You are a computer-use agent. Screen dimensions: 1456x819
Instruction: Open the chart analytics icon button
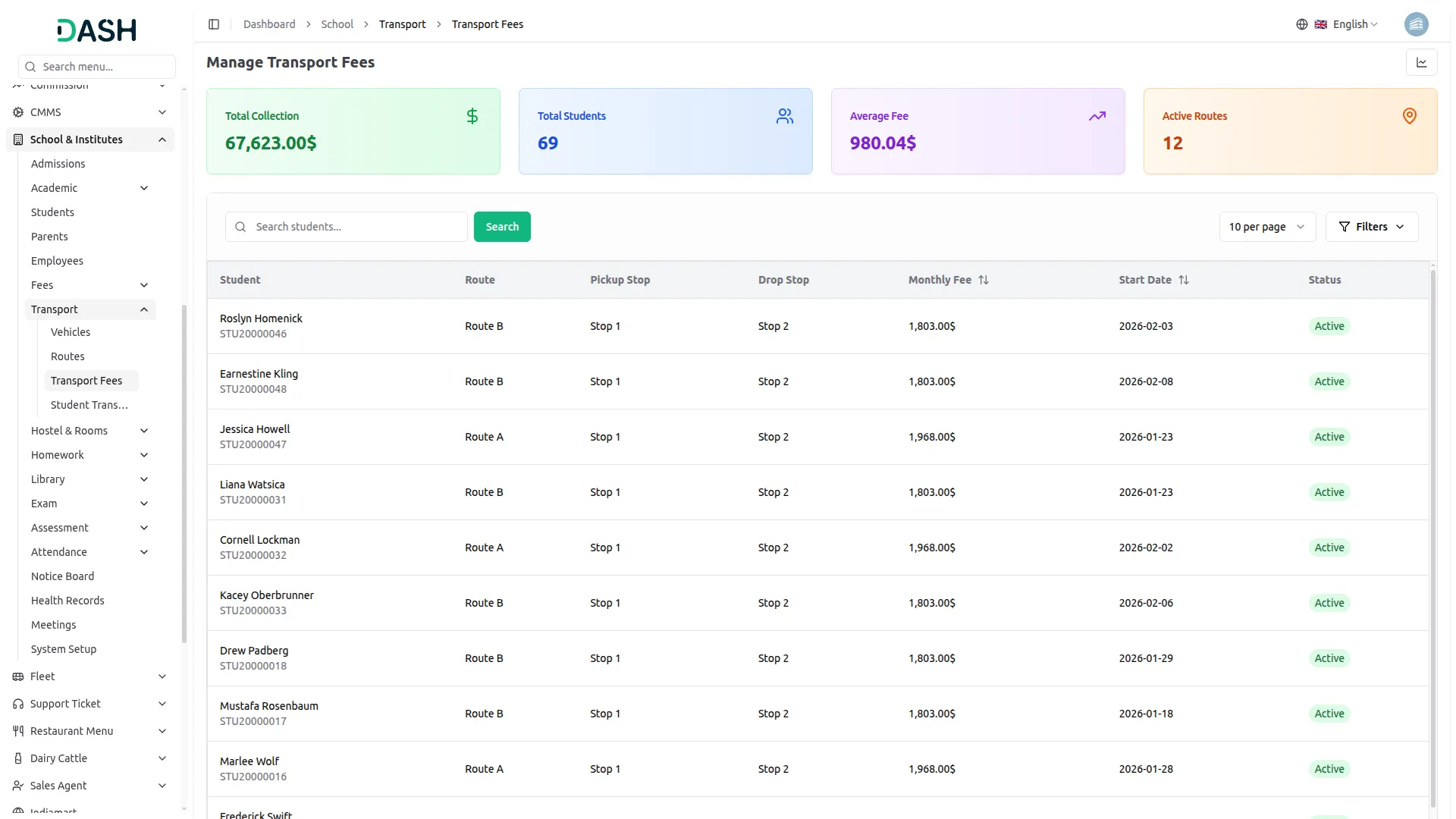coord(1421,63)
